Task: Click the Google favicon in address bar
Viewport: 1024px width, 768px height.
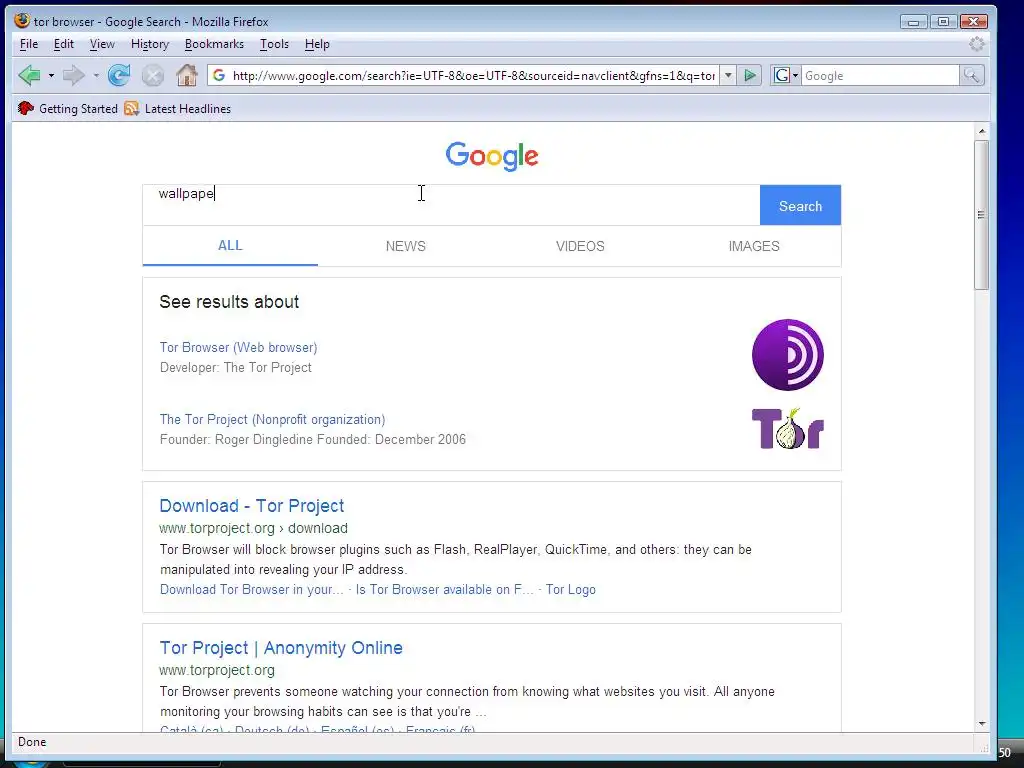Action: (x=219, y=76)
